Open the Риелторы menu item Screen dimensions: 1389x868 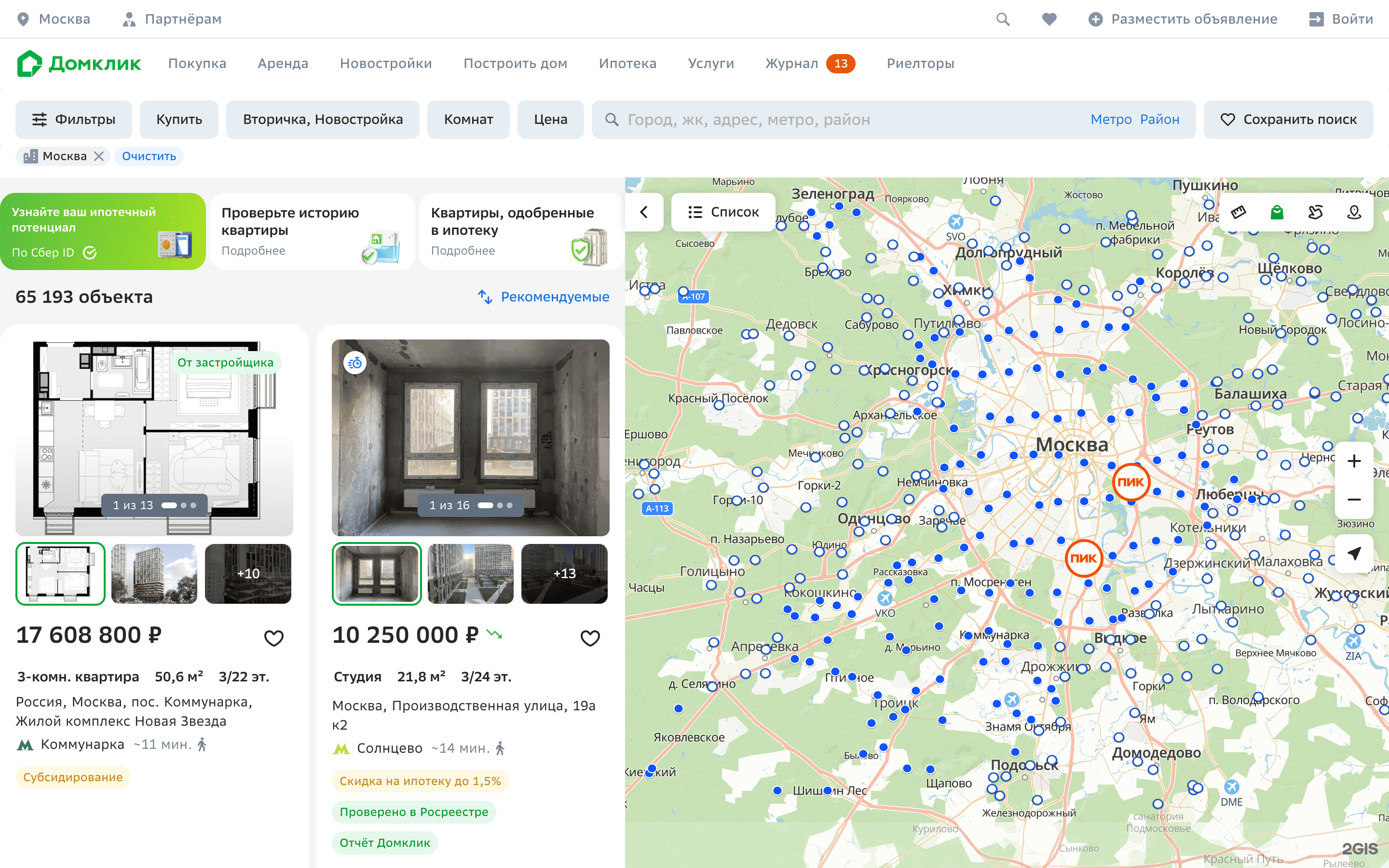click(x=920, y=63)
